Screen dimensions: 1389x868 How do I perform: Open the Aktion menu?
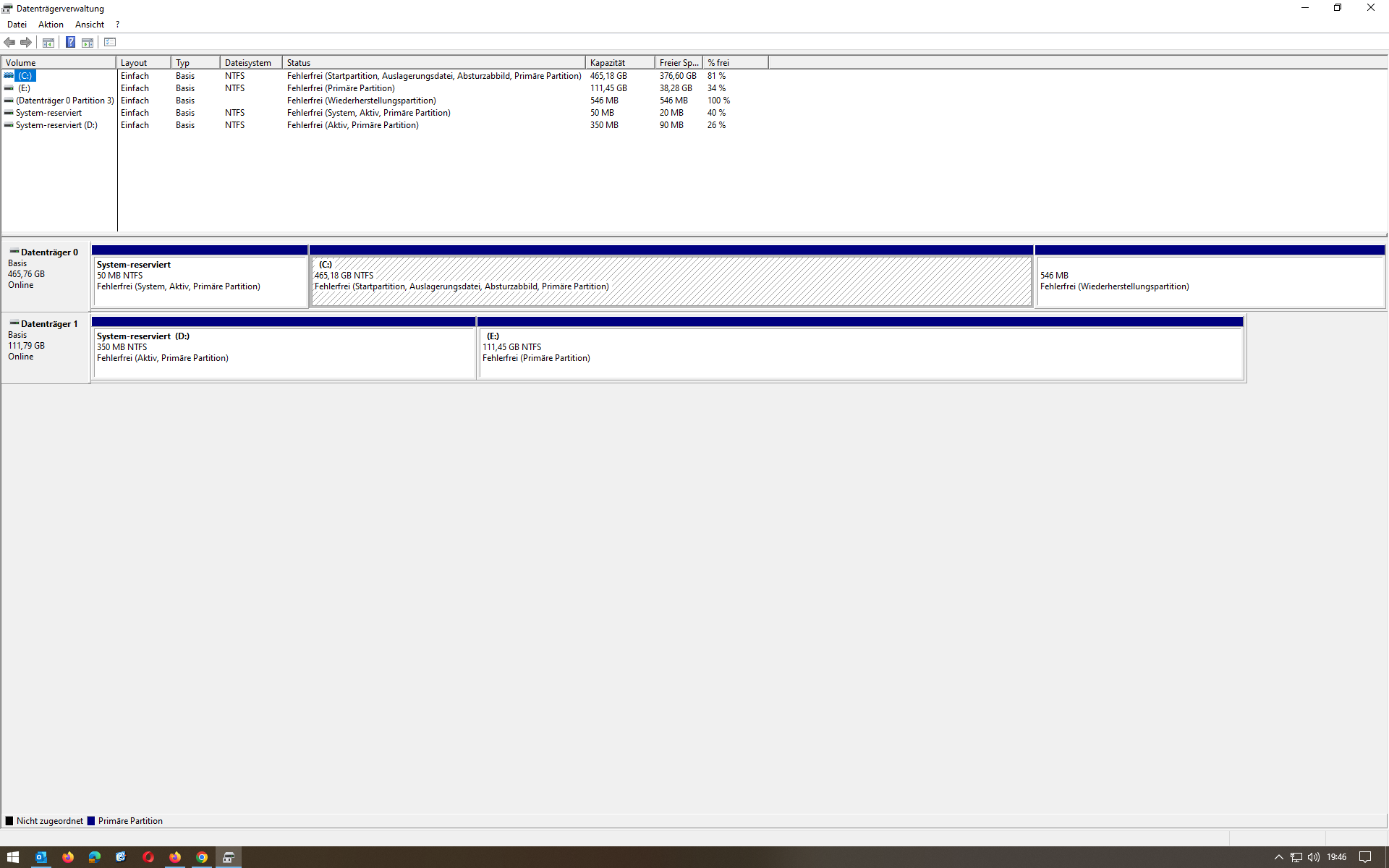coord(51,25)
